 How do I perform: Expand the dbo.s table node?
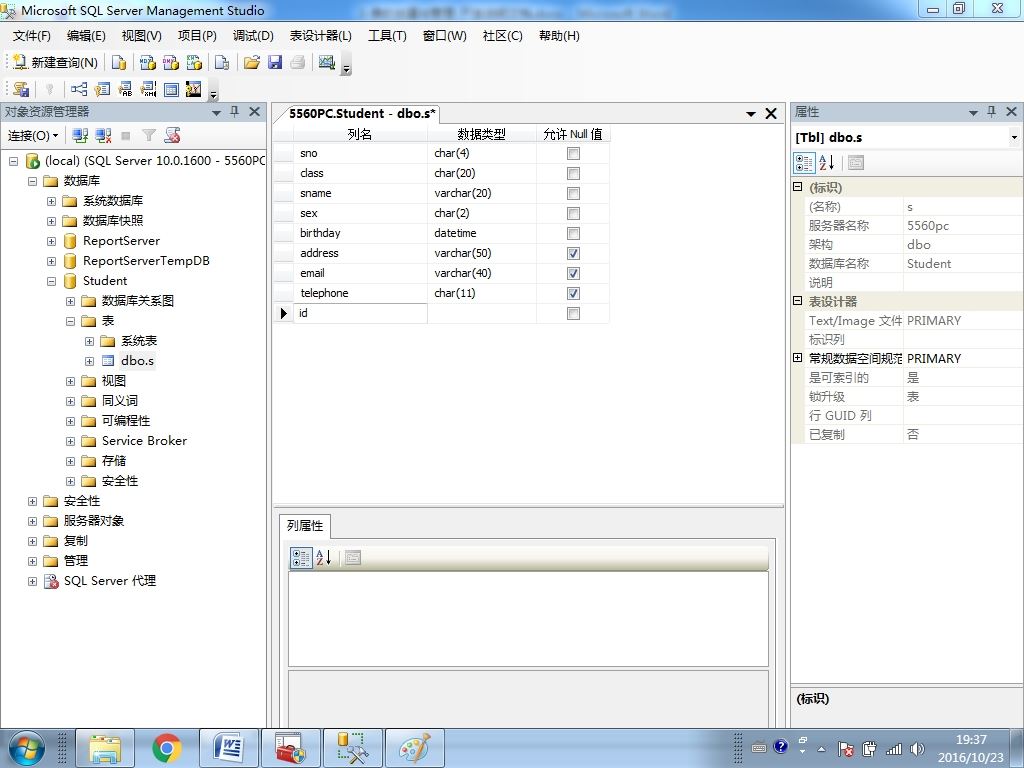[x=89, y=362]
